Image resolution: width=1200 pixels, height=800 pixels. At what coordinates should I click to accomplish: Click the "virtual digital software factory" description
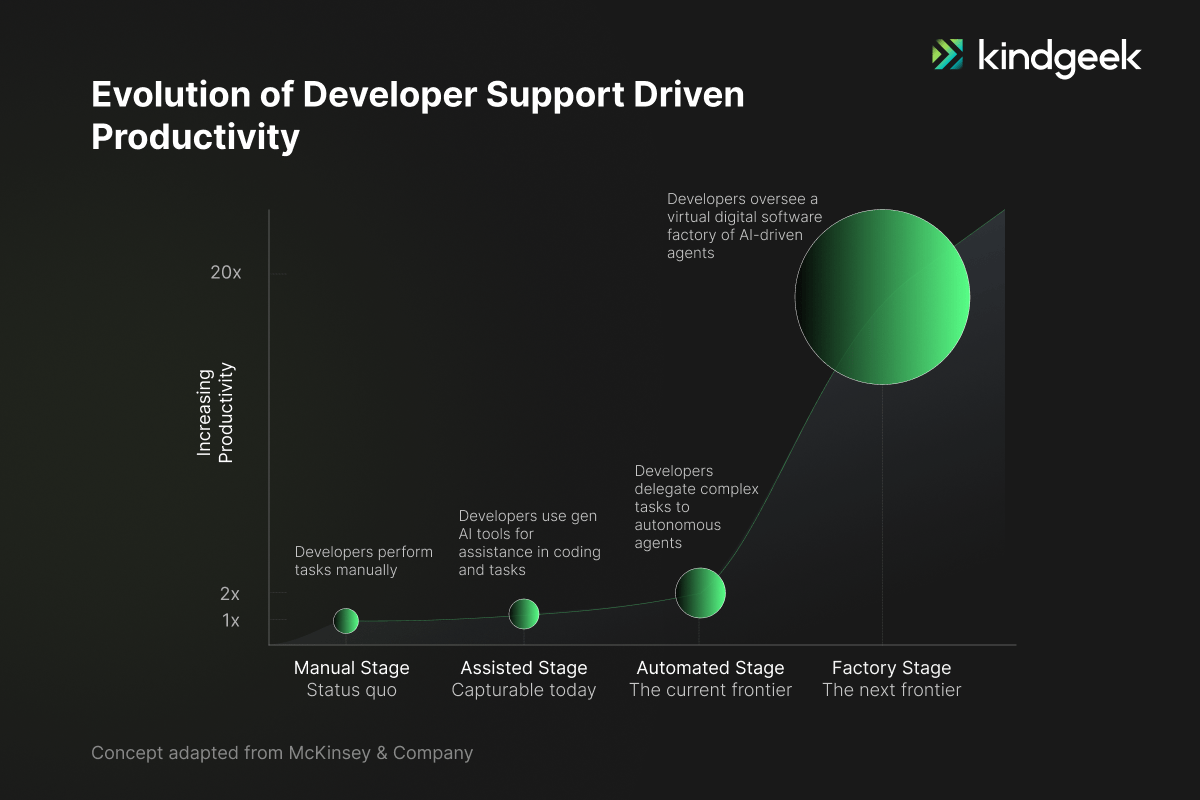pos(744,226)
